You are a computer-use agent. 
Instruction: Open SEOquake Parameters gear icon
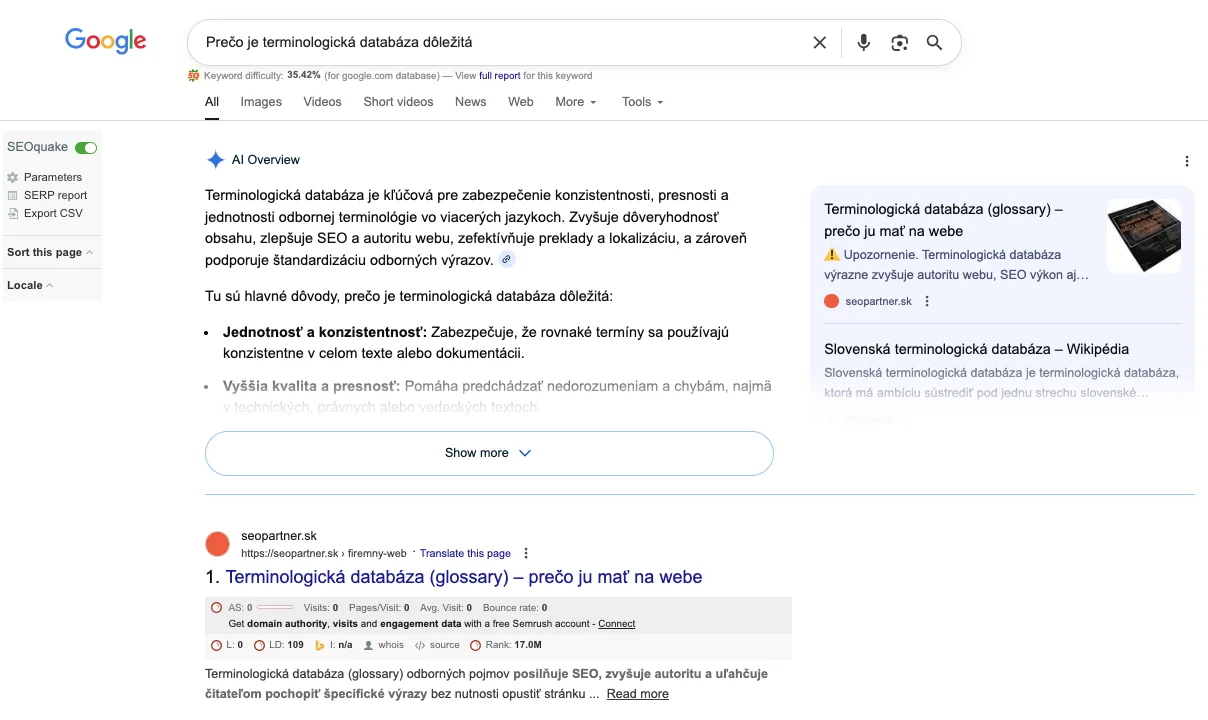pos(13,178)
